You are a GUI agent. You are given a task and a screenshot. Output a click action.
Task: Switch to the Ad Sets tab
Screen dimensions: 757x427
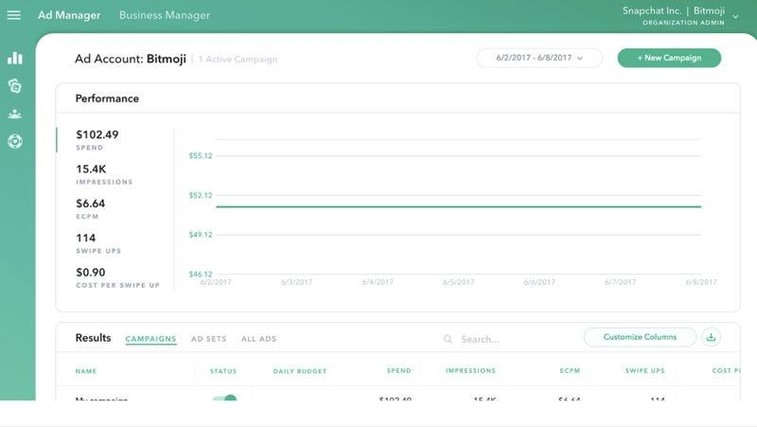click(x=209, y=339)
